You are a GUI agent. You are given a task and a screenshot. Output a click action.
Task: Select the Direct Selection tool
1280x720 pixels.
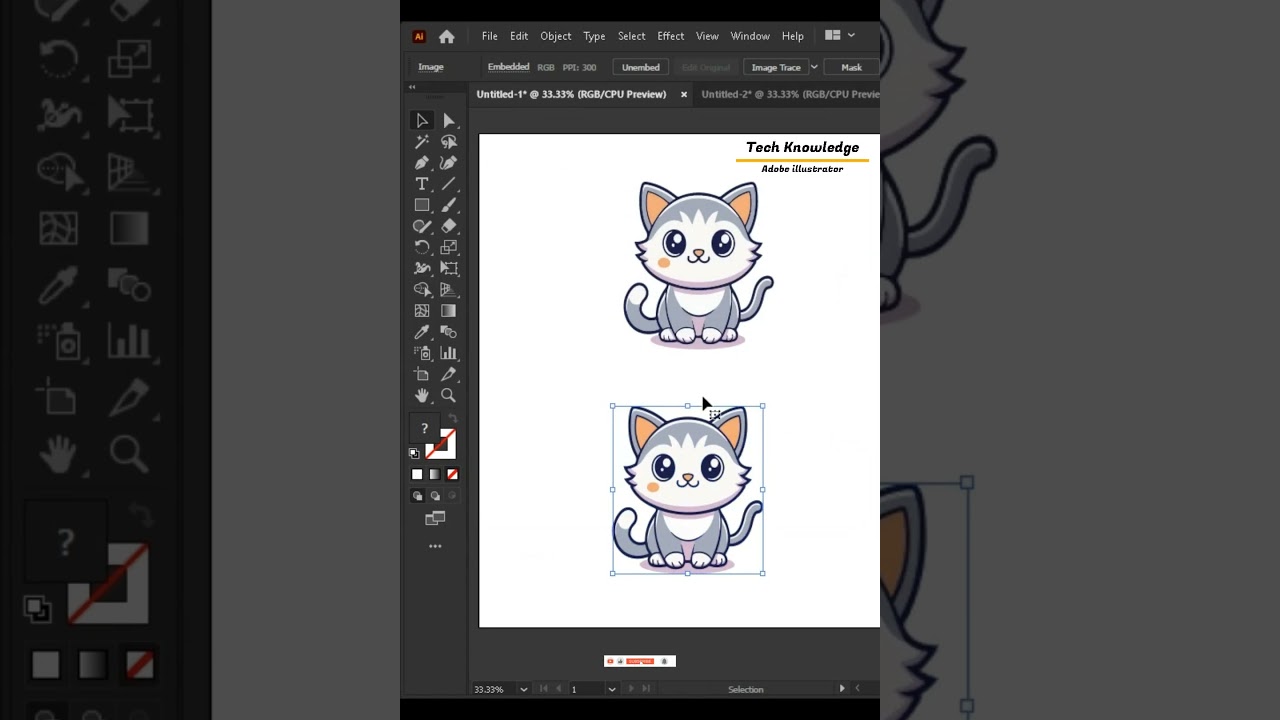click(448, 120)
